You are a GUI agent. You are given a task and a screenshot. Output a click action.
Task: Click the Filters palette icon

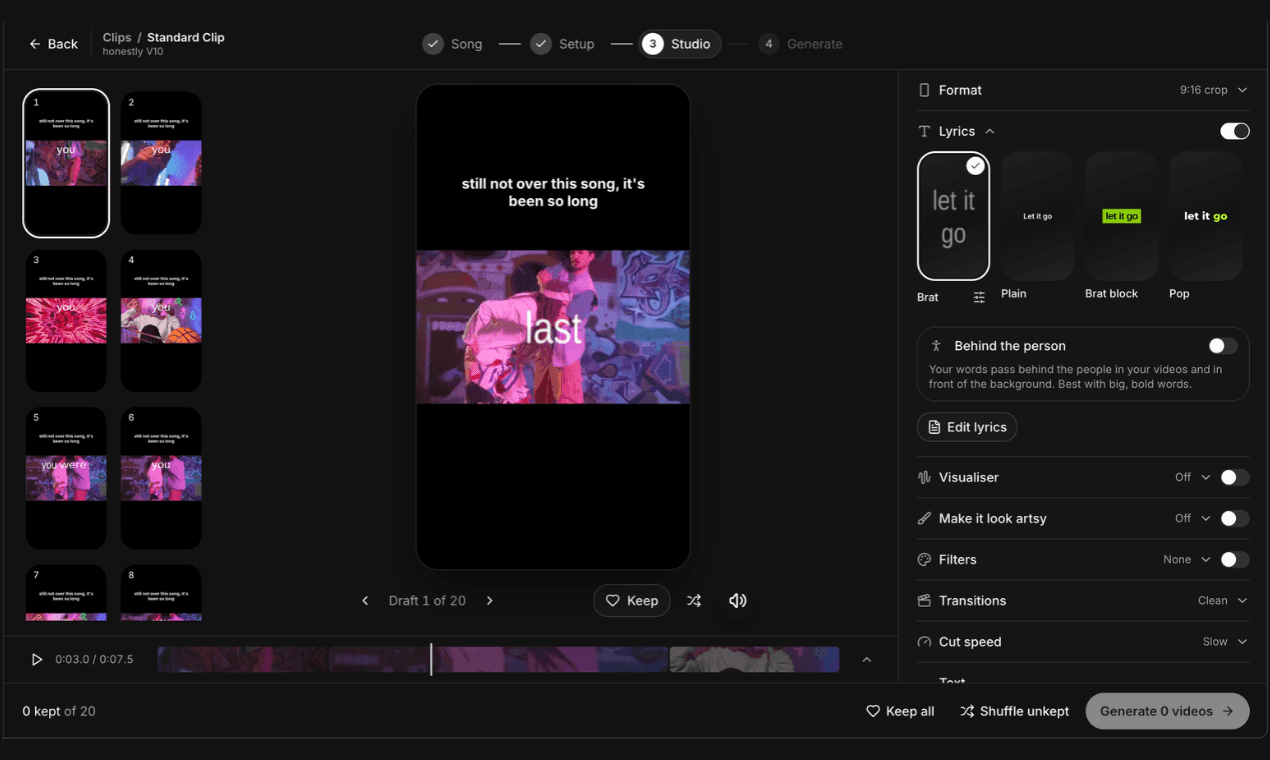[x=924, y=560]
